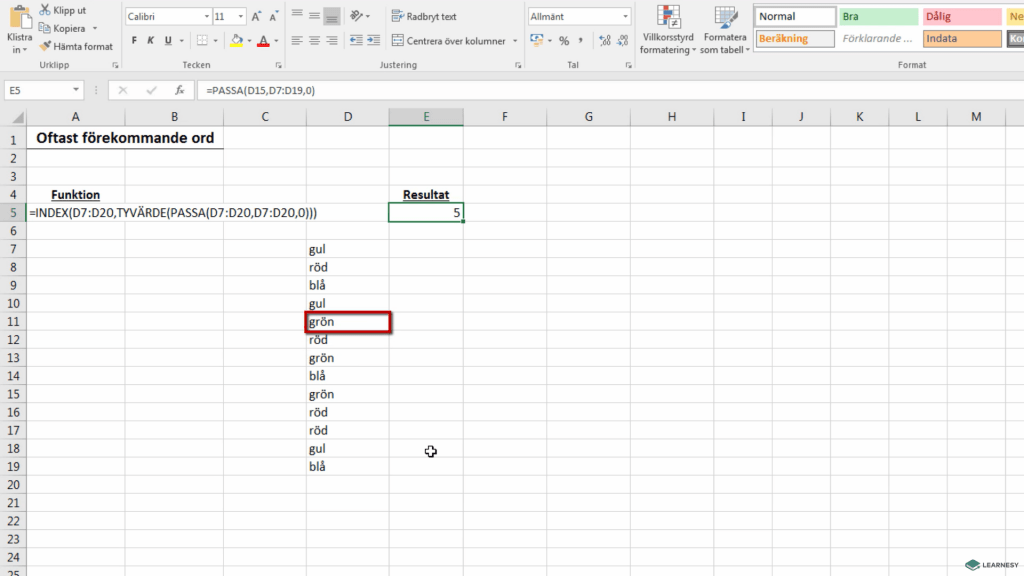The image size is (1024, 576).
Task: Expand the Allmänt number format dropdown
Action: pos(626,17)
